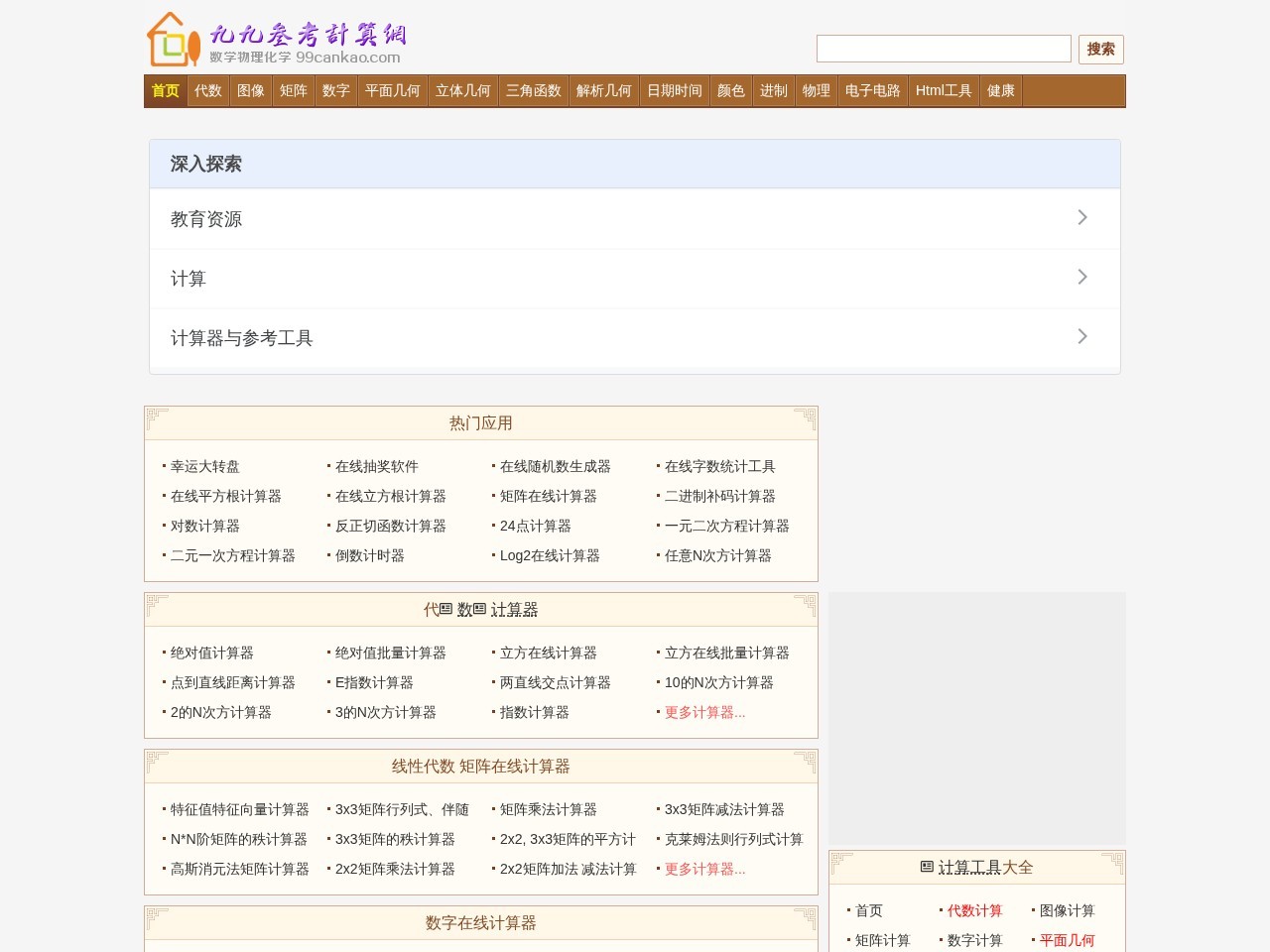Open the 在线字数统计工具 link

[x=720, y=466]
